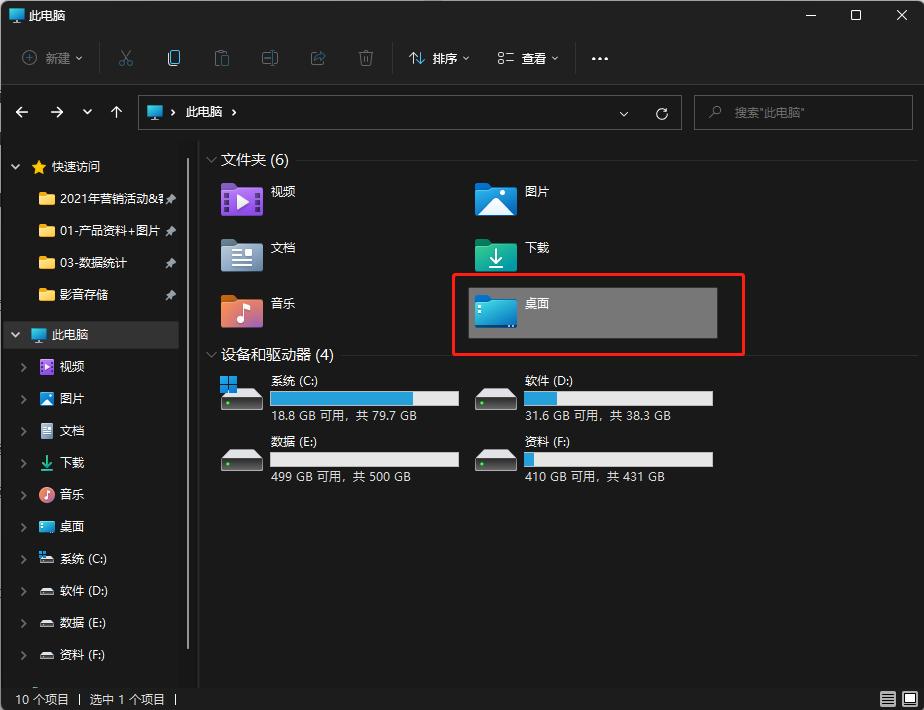Viewport: 924px width, 710px height.
Task: Refresh the current folder view
Action: [662, 112]
